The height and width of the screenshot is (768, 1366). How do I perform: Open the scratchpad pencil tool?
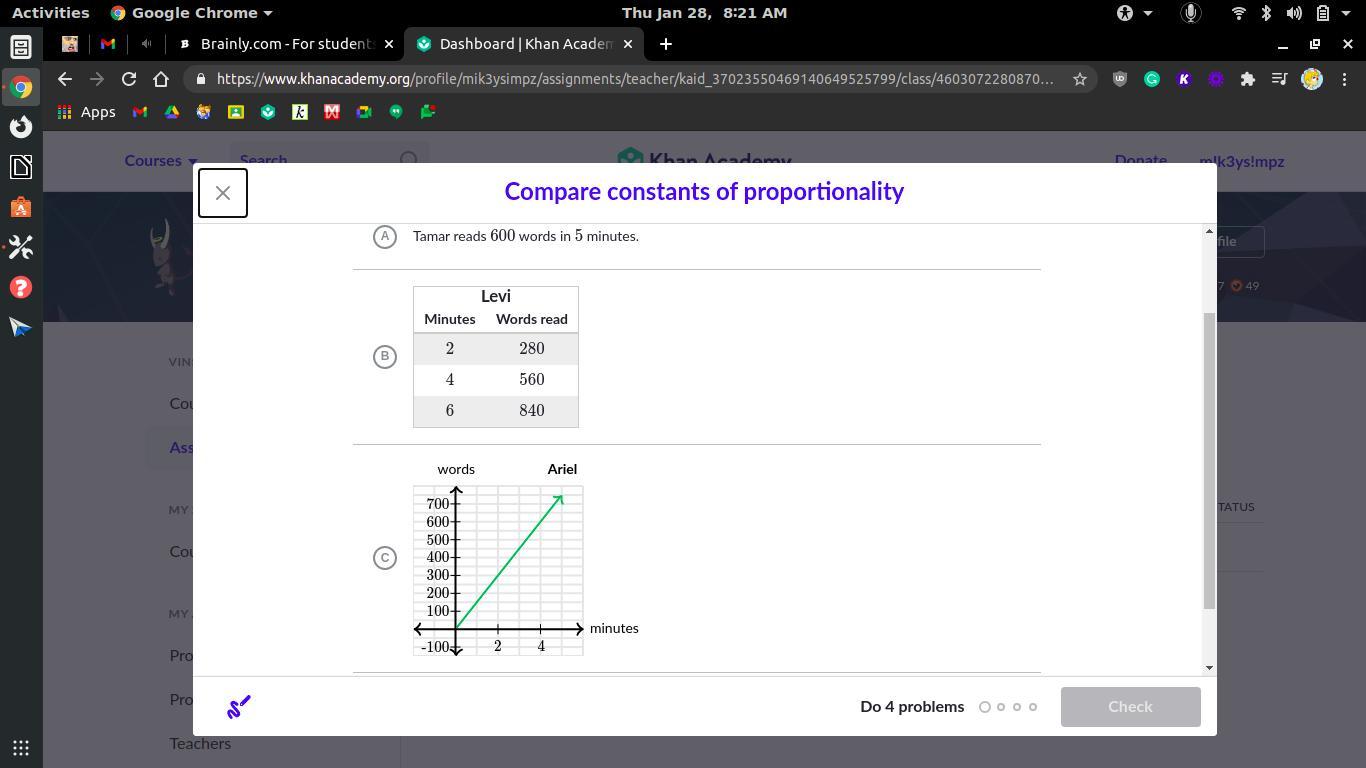pos(239,707)
